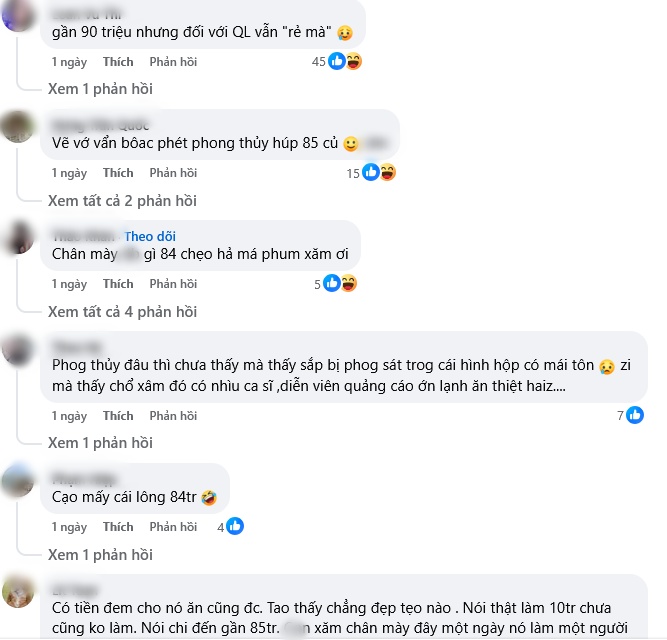Image resolution: width=667 pixels, height=640 pixels.
Task: Click the like icon beside count 4
Action: [235, 526]
